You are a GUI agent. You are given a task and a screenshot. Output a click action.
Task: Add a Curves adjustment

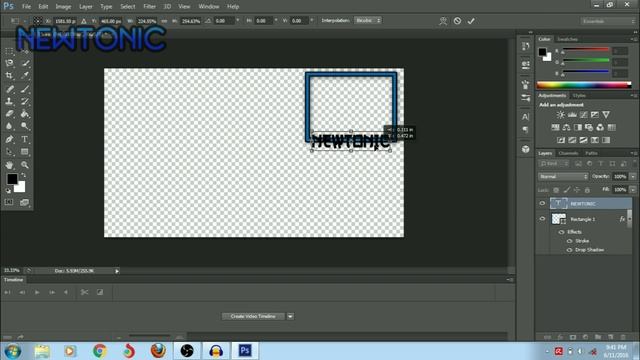tap(584, 115)
